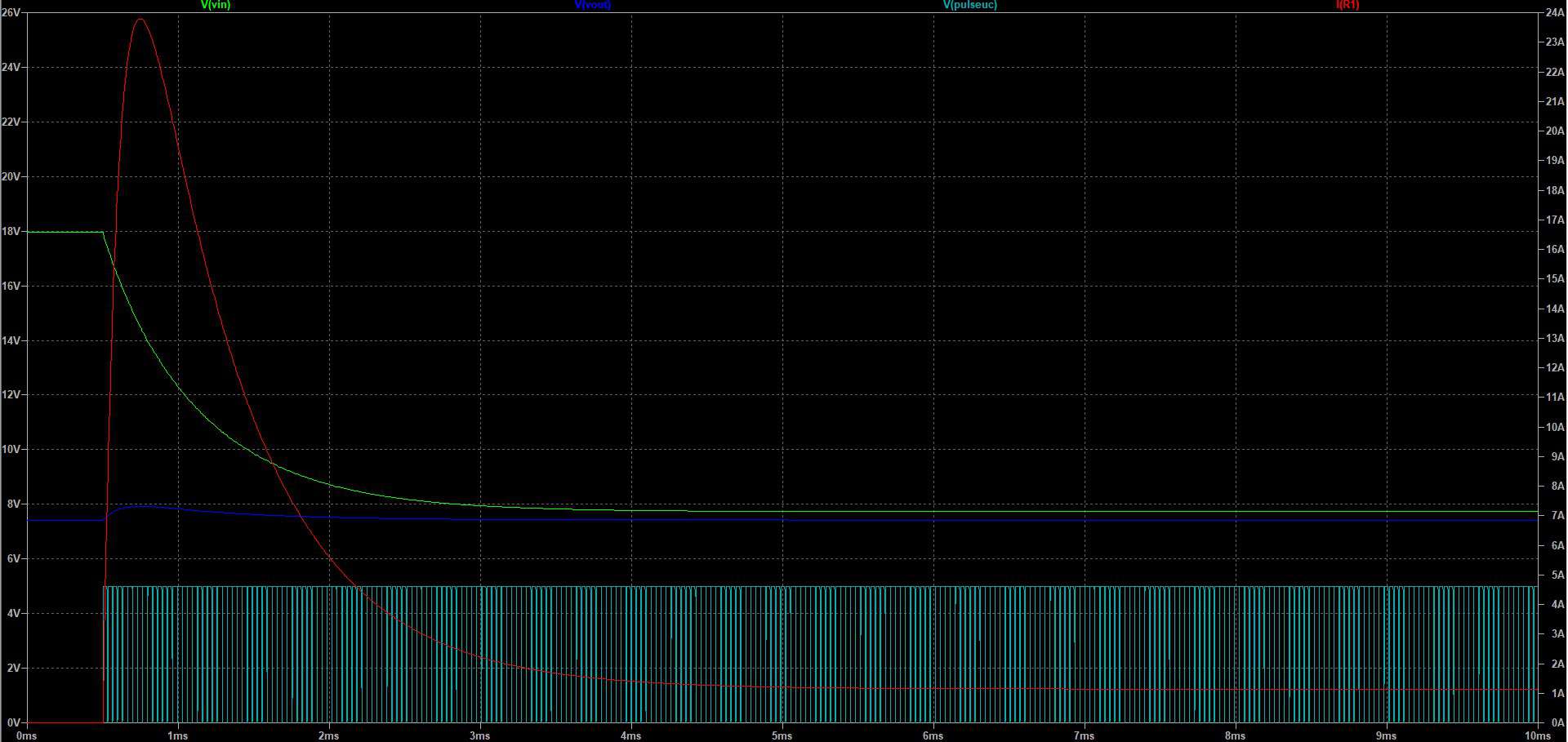1568x742 pixels.
Task: Select the V(vout) trace label
Action: pyautogui.click(x=593, y=5)
